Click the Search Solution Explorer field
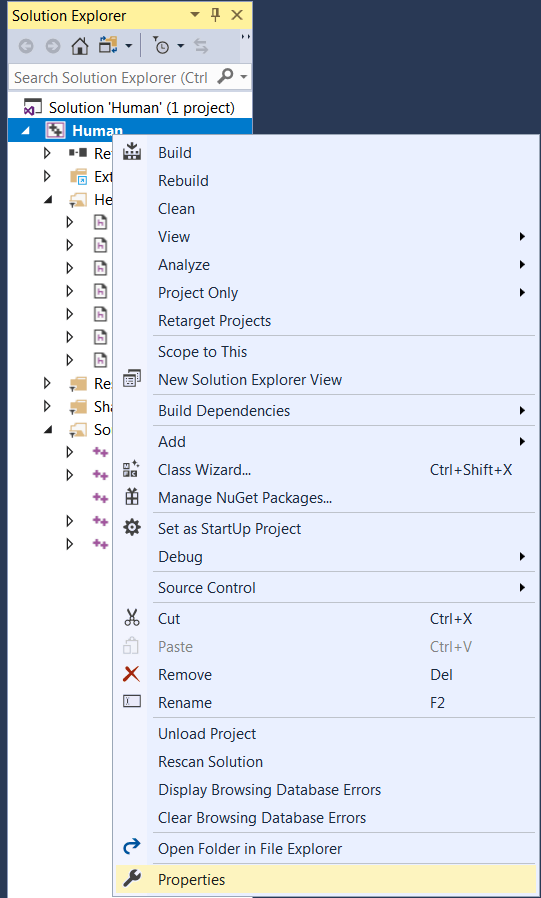This screenshot has height=898, width=541. coord(114,77)
